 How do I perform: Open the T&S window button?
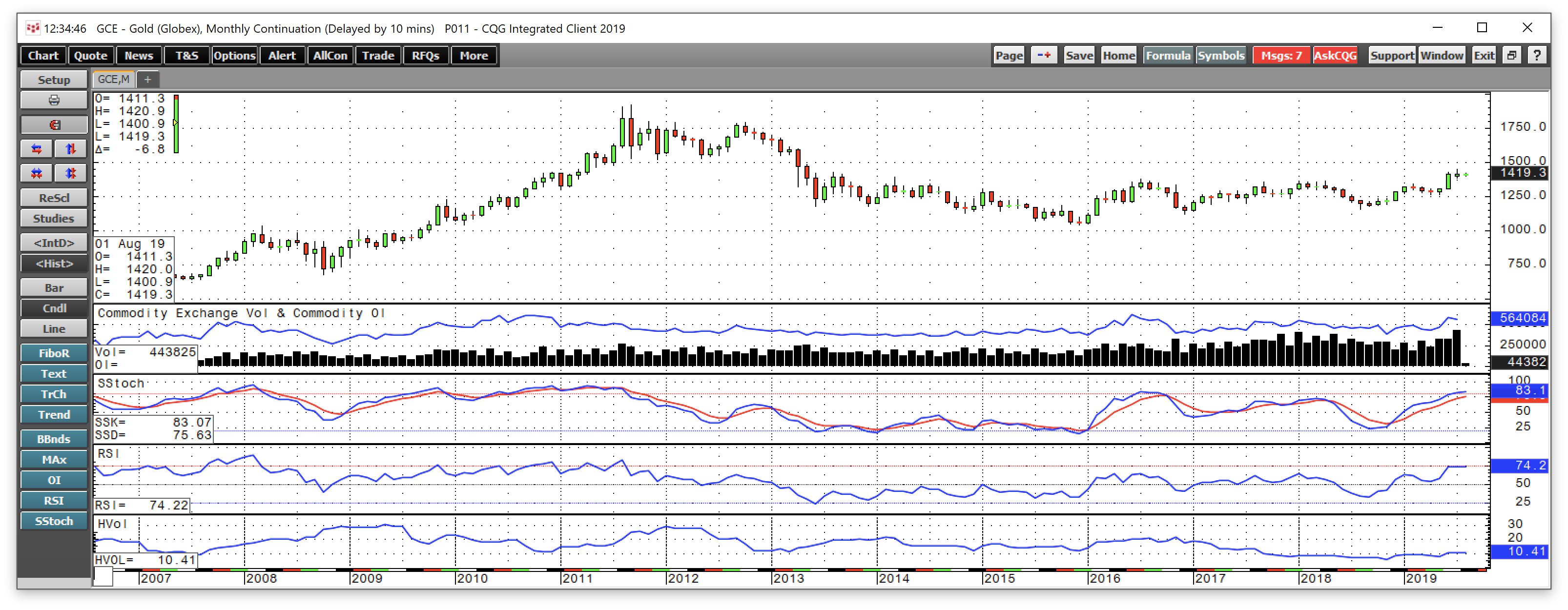click(187, 56)
